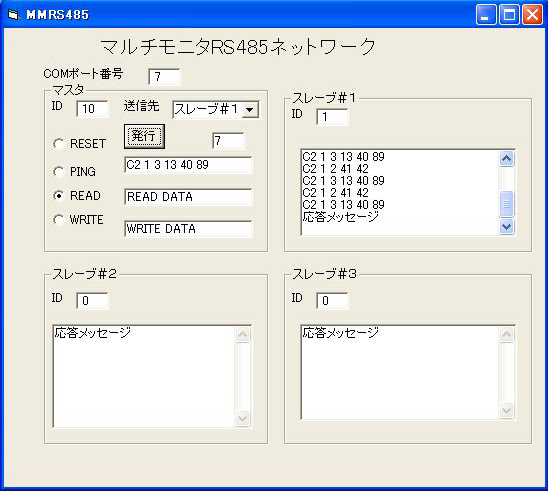Image resolution: width=548 pixels, height=492 pixels.
Task: Select the PING radio option
Action: point(58,172)
